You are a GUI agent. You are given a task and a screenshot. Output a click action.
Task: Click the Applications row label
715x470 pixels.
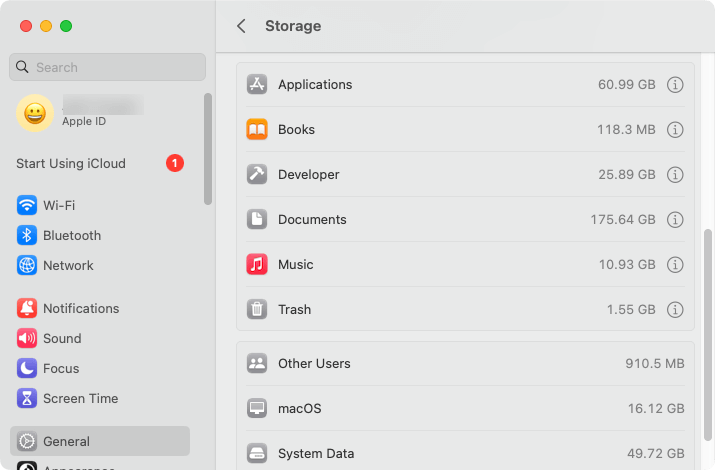315,84
